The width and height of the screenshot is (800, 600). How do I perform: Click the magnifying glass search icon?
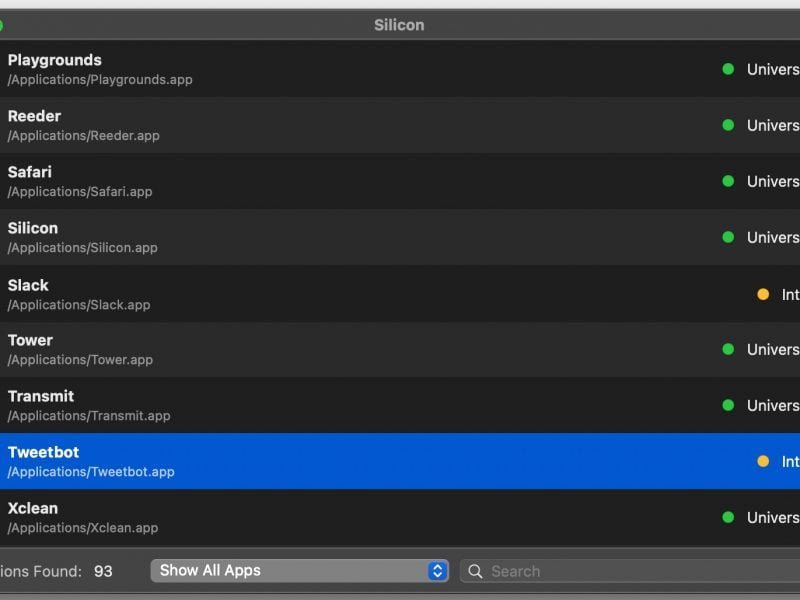pos(476,571)
